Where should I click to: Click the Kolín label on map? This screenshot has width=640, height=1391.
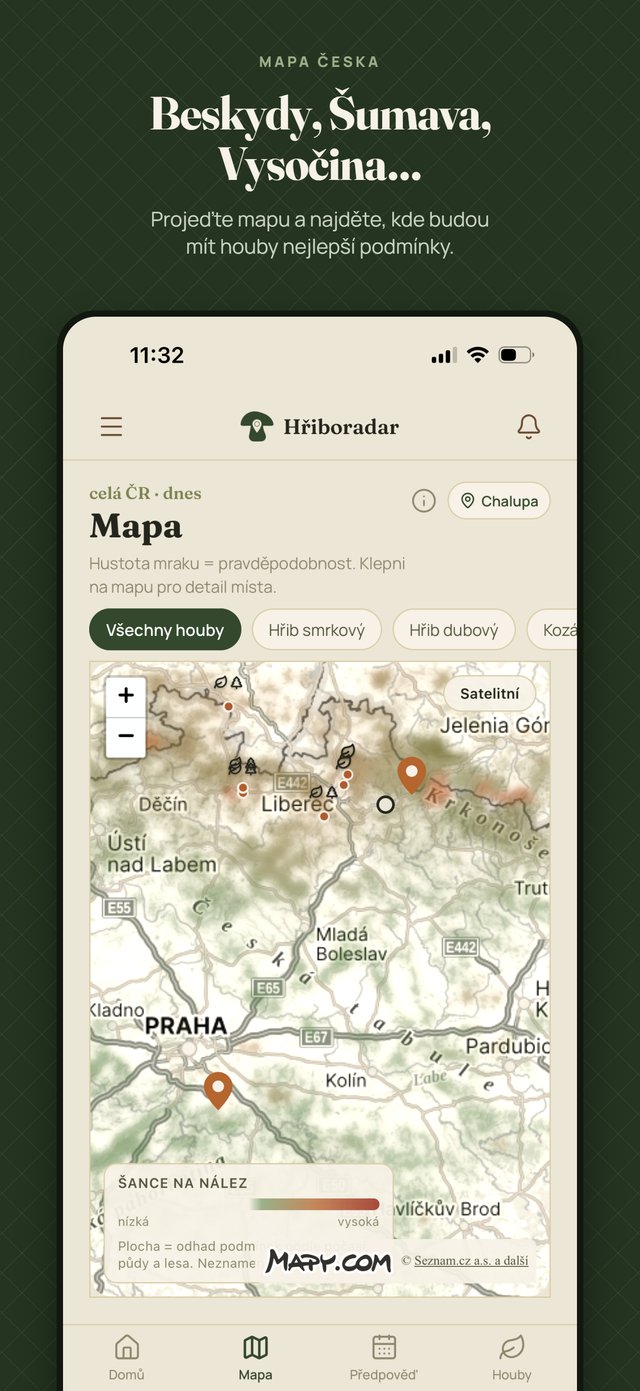coord(346,1081)
